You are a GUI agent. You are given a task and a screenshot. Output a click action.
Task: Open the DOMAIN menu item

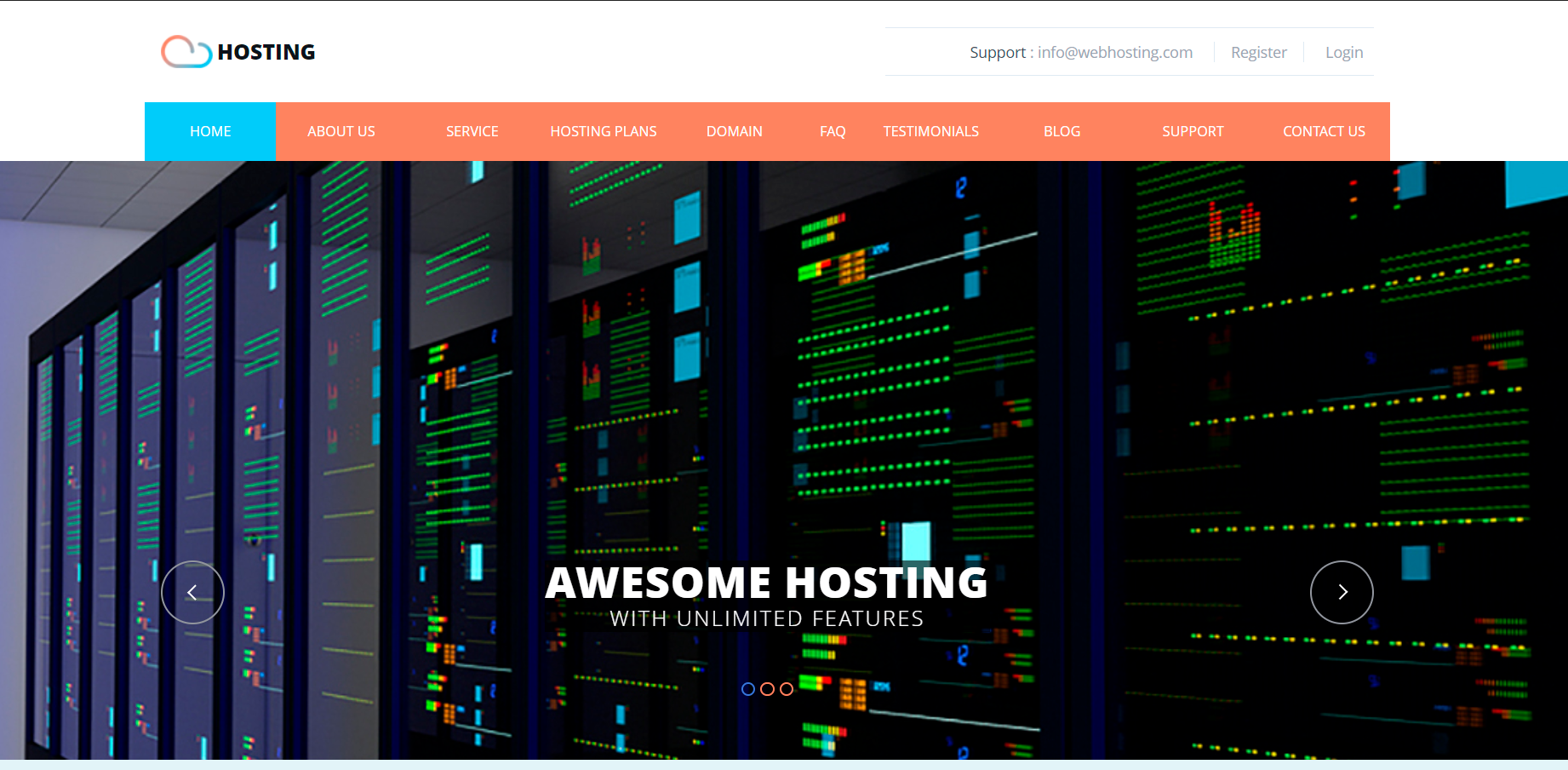click(x=735, y=131)
